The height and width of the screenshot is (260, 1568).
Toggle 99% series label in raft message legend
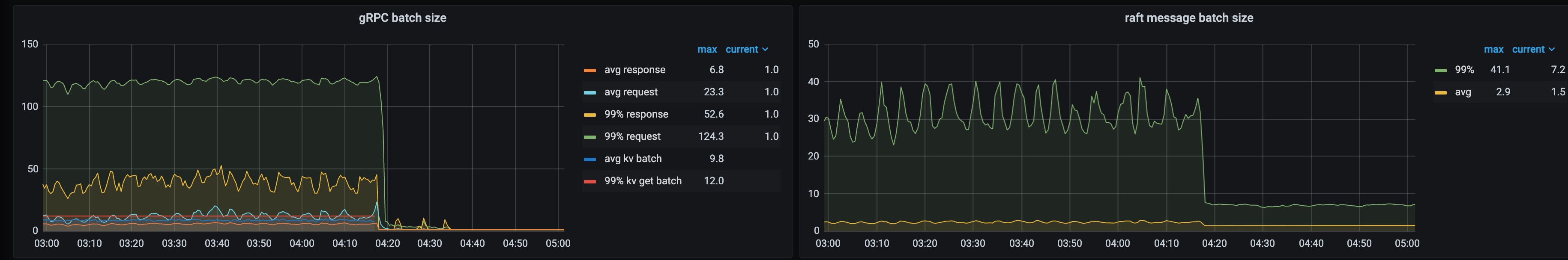1464,70
